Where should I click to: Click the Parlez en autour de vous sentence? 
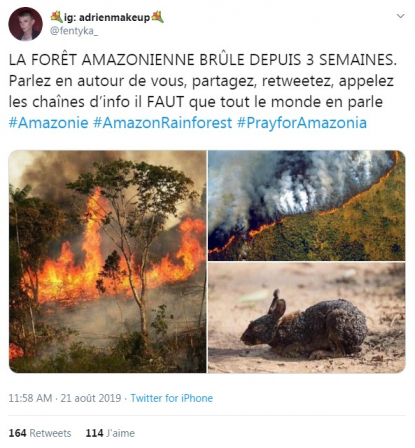(x=201, y=81)
